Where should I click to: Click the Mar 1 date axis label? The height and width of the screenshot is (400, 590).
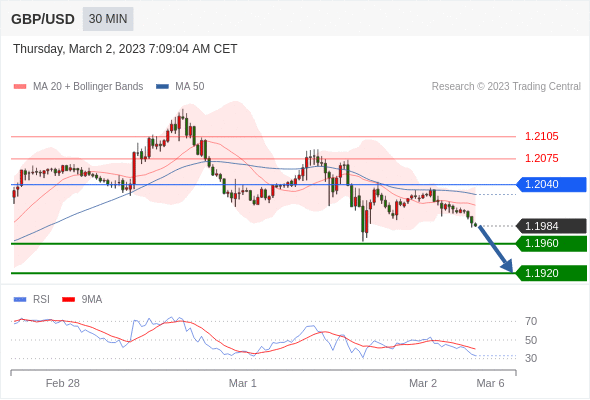tap(243, 383)
